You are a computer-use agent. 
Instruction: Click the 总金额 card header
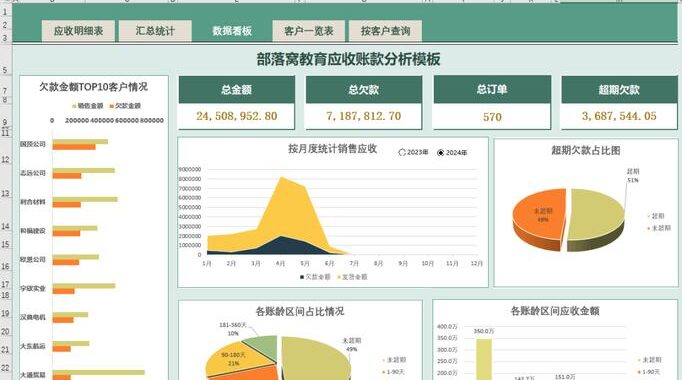coord(237,90)
